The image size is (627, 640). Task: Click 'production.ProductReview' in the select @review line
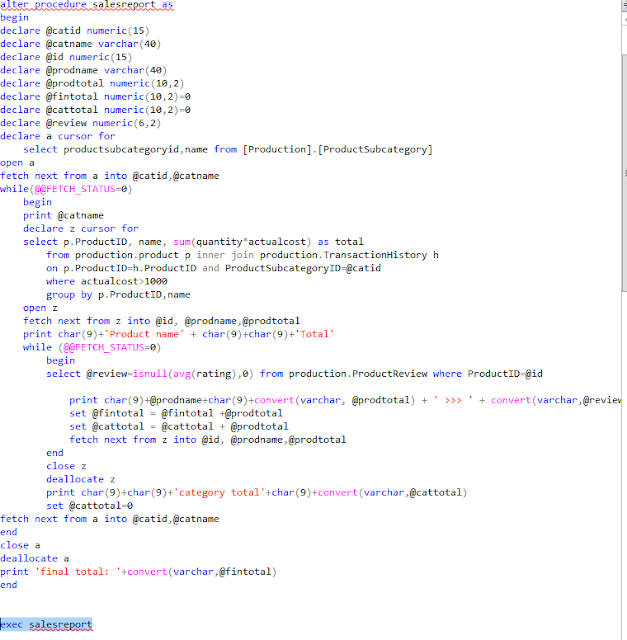point(358,374)
